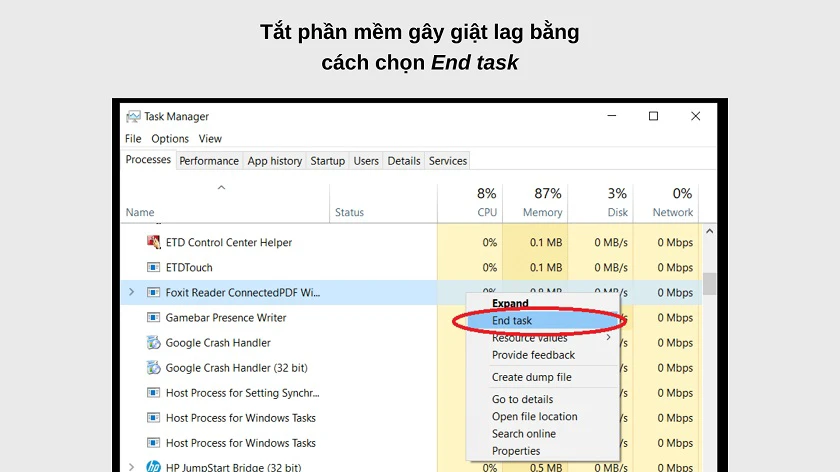Maximize the Task Manager window
The width and height of the screenshot is (840, 472).
[x=654, y=116]
